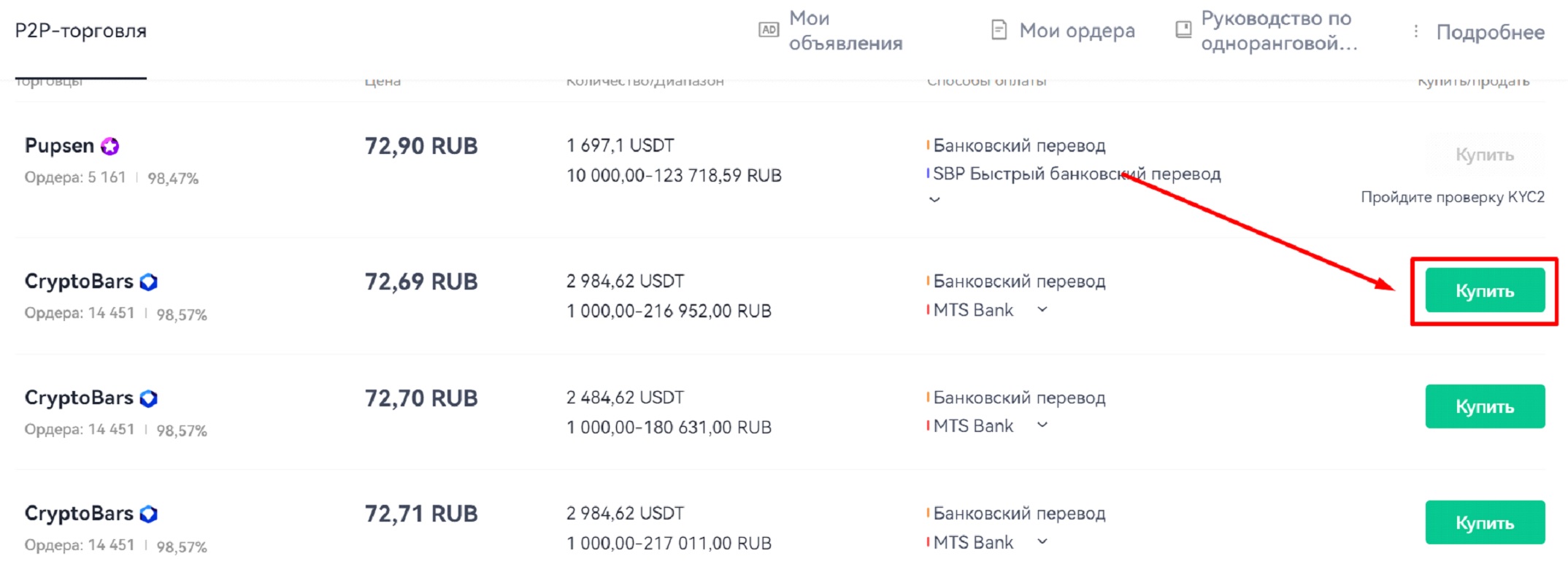Click CryptoBars verified badge in 72,69 RUB row

(x=150, y=281)
